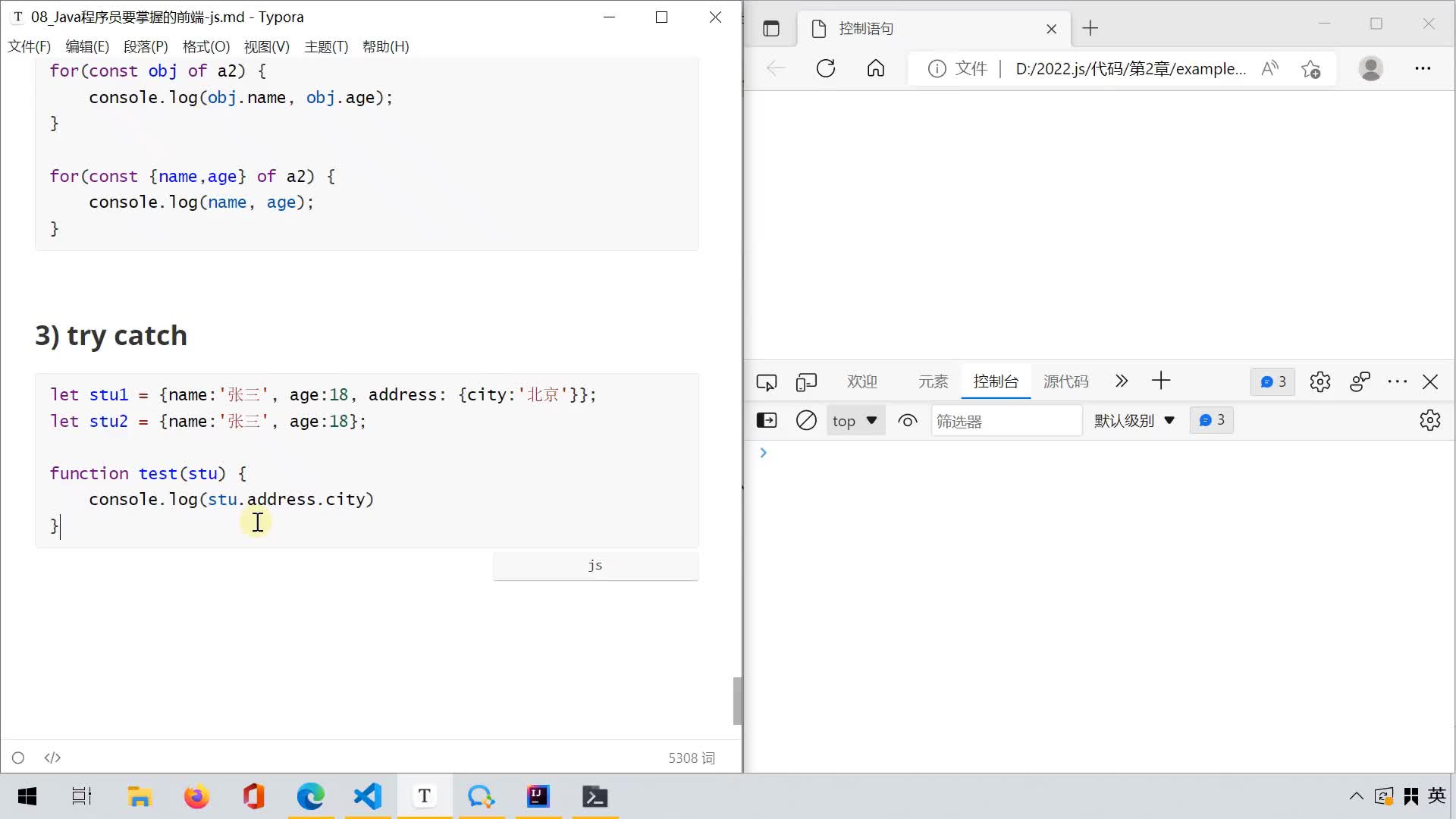Click the 筛选器 filter input
1456x819 pixels.
1006,421
